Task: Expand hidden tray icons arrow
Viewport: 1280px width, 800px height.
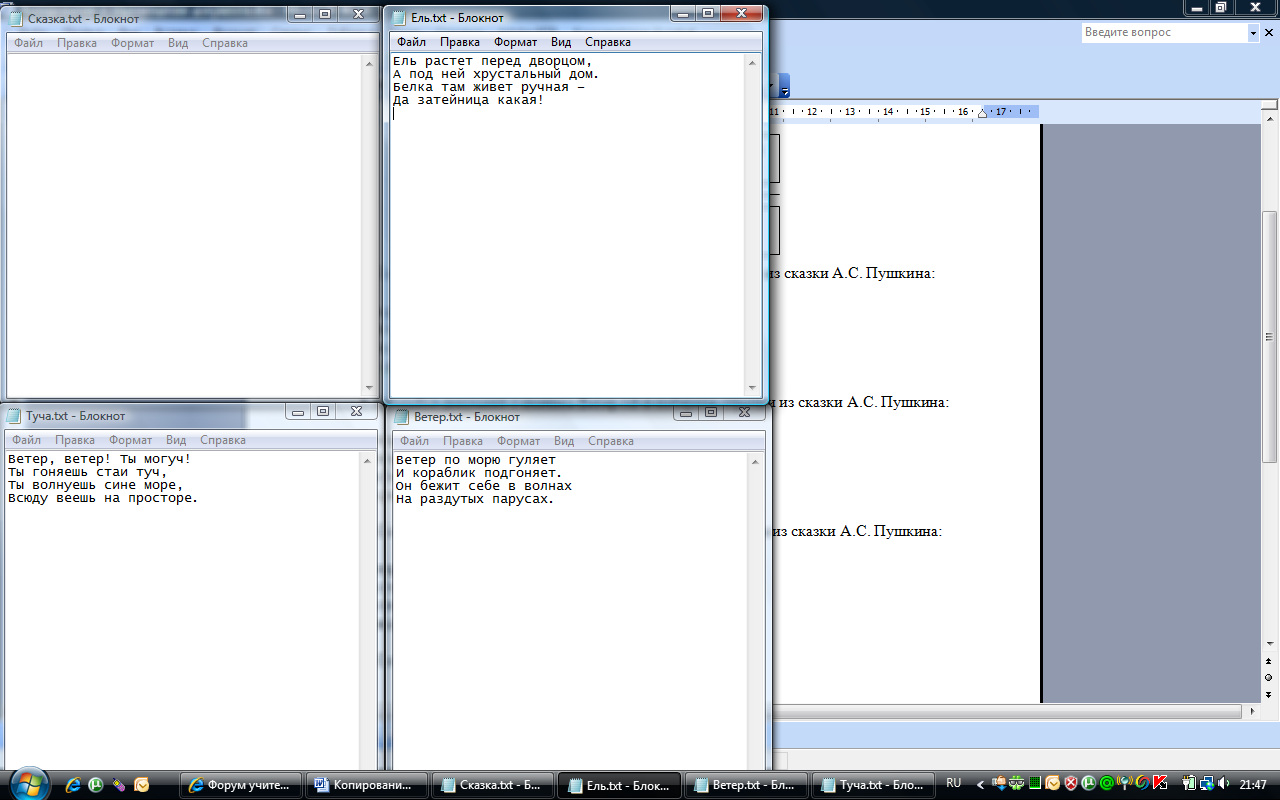Action: pos(981,784)
